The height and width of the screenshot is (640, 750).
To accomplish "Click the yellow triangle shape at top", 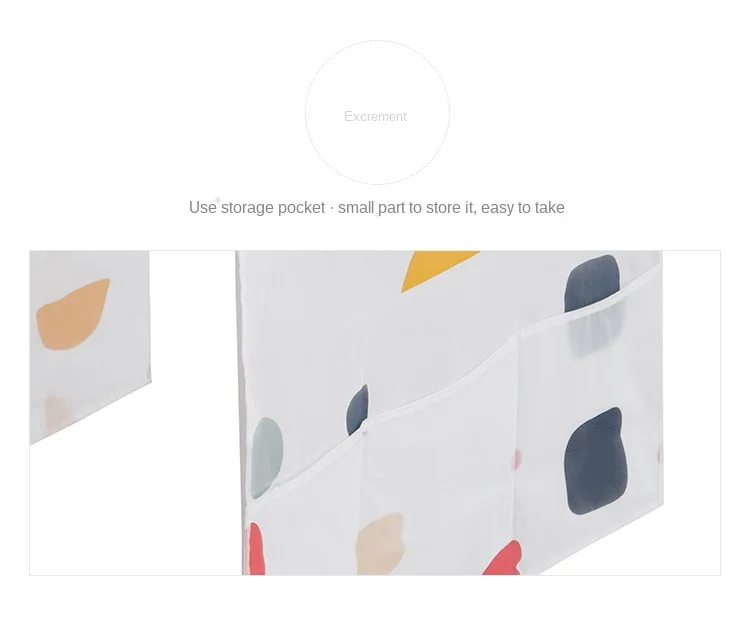I will point(440,271).
